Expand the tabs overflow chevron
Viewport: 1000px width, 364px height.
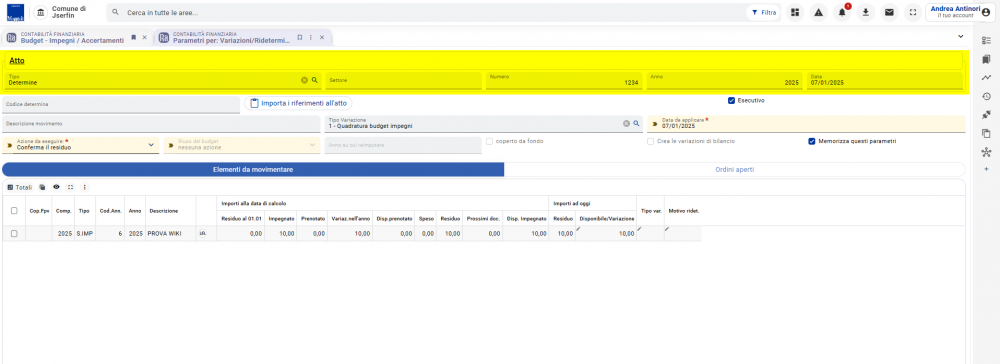tap(960, 37)
